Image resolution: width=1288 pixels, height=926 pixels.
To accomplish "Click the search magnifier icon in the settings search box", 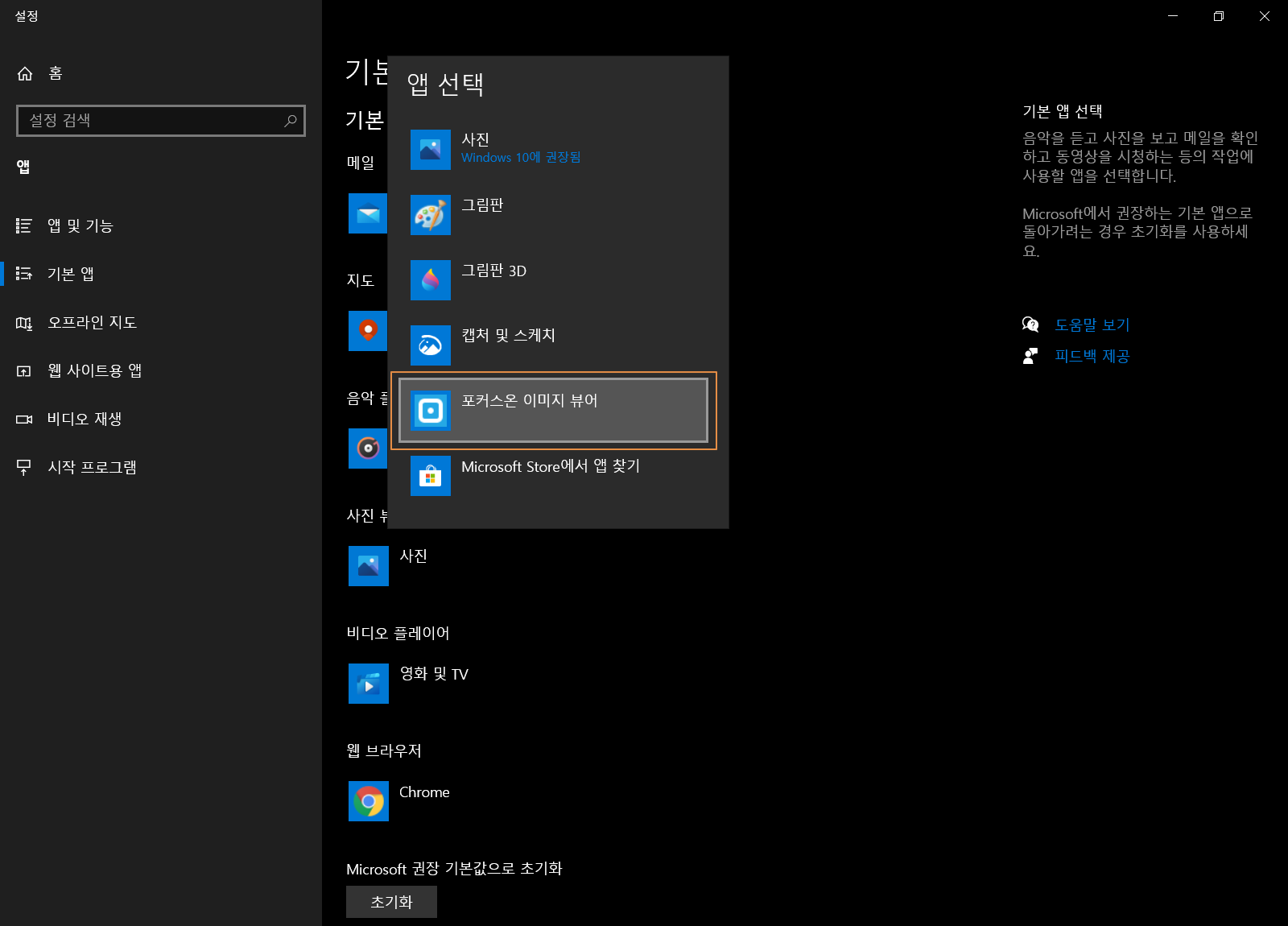I will pyautogui.click(x=291, y=120).
